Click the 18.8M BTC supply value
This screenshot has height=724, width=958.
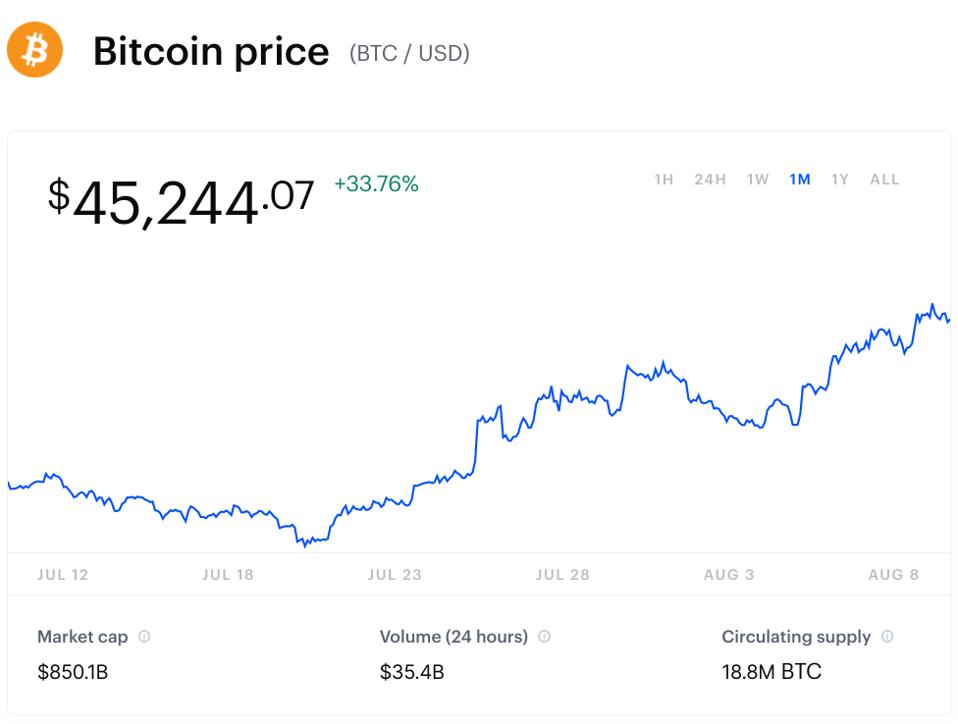772,672
